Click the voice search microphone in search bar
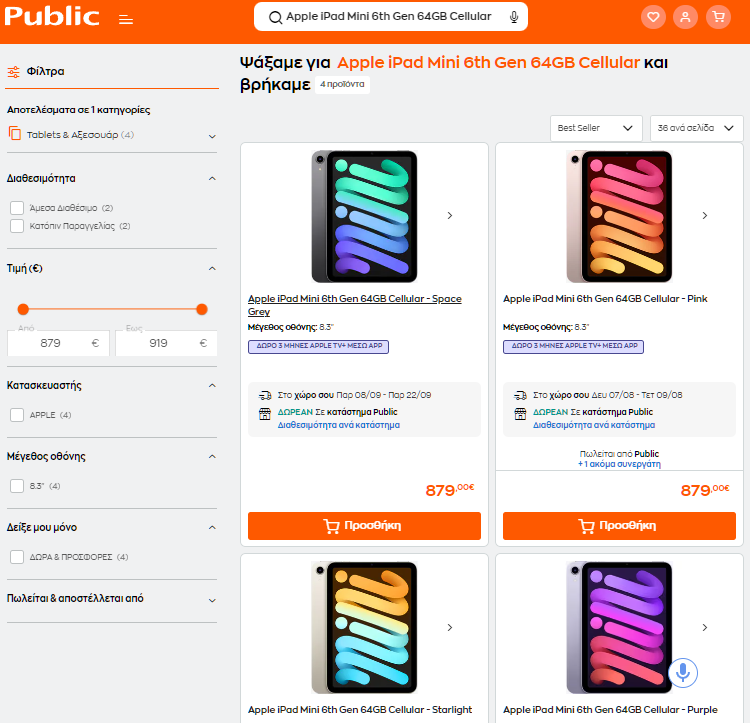750x723 pixels. [514, 17]
